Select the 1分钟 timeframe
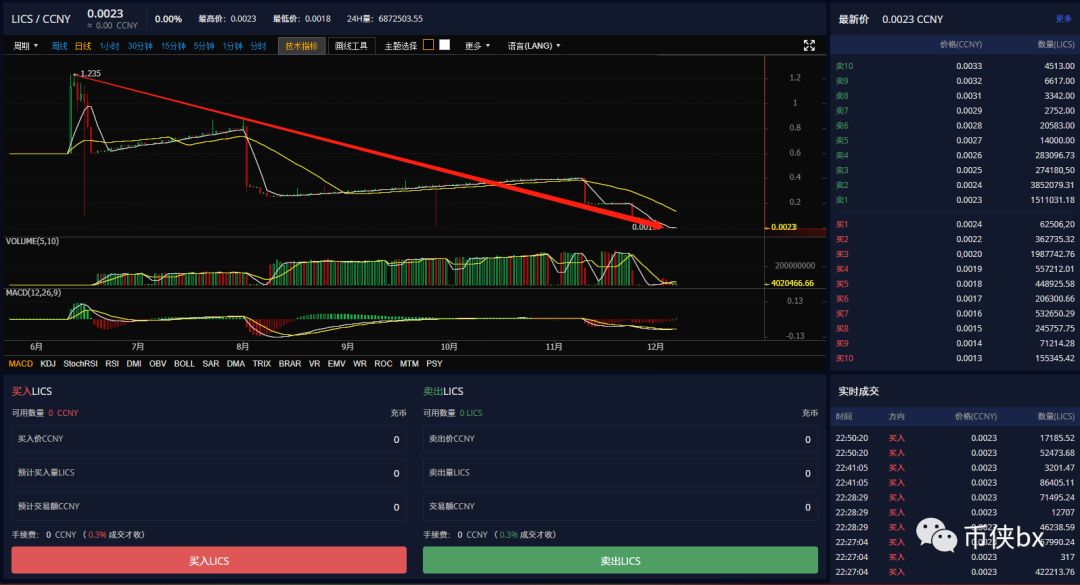The image size is (1080, 585). (x=233, y=46)
